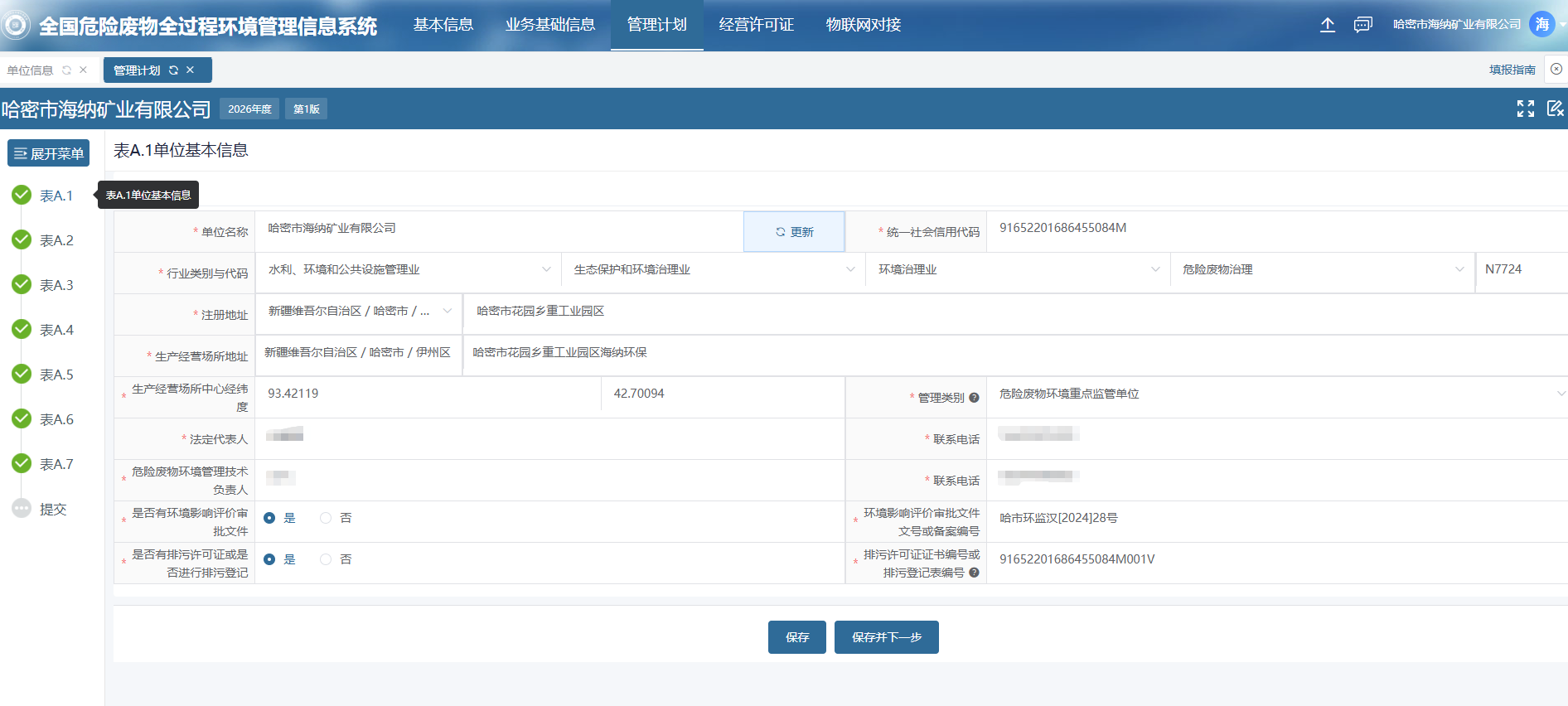Viewport: 1568px width, 706px height.
Task: Open the 物联网对接 menu
Action: point(863,25)
